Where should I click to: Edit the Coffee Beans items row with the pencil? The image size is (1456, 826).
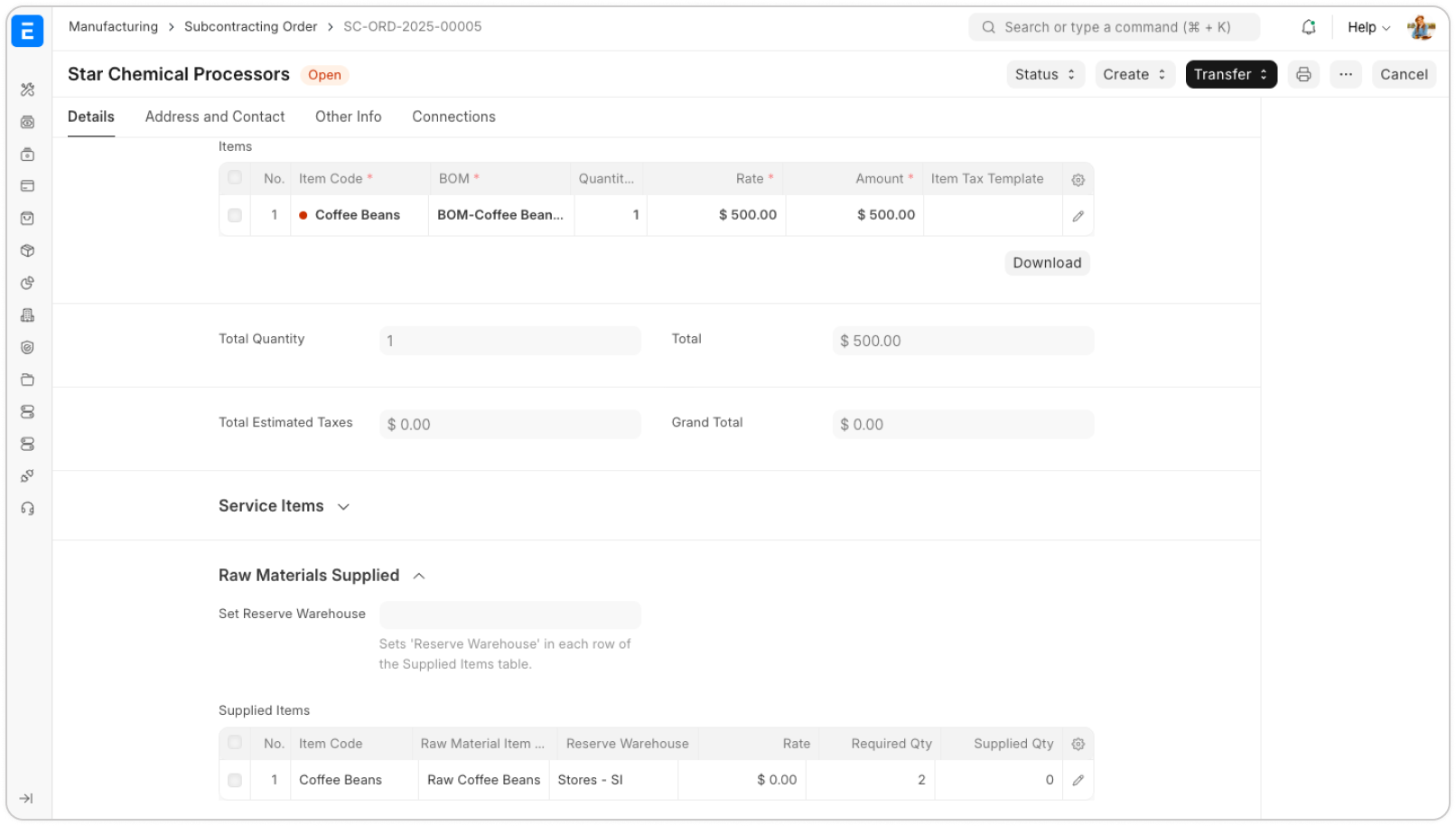click(1078, 216)
